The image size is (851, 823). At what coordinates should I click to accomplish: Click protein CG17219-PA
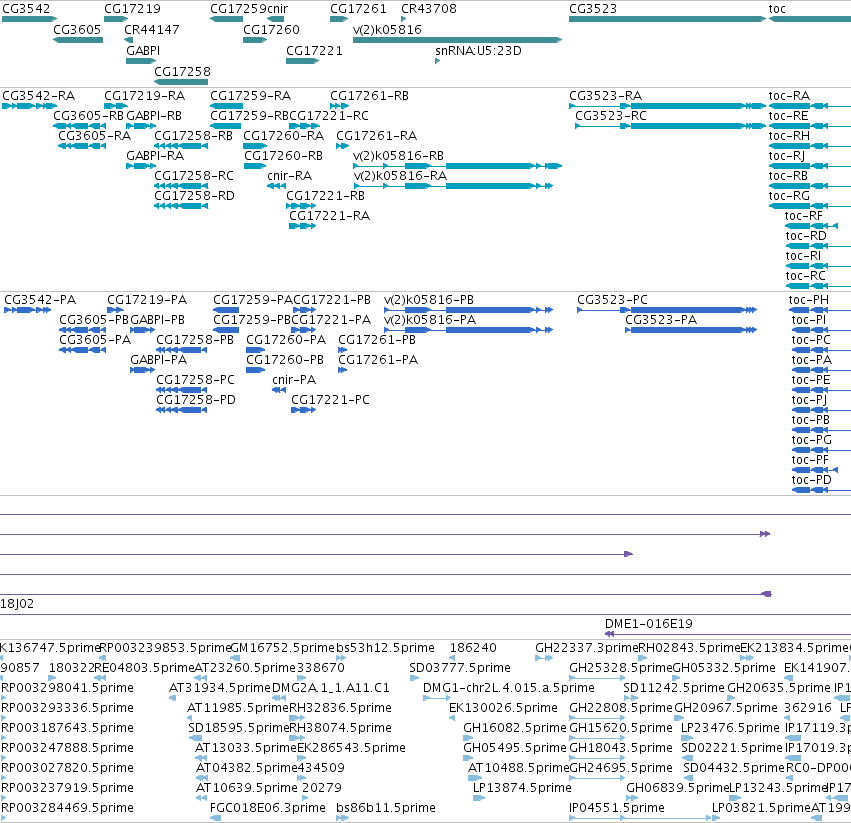[147, 300]
